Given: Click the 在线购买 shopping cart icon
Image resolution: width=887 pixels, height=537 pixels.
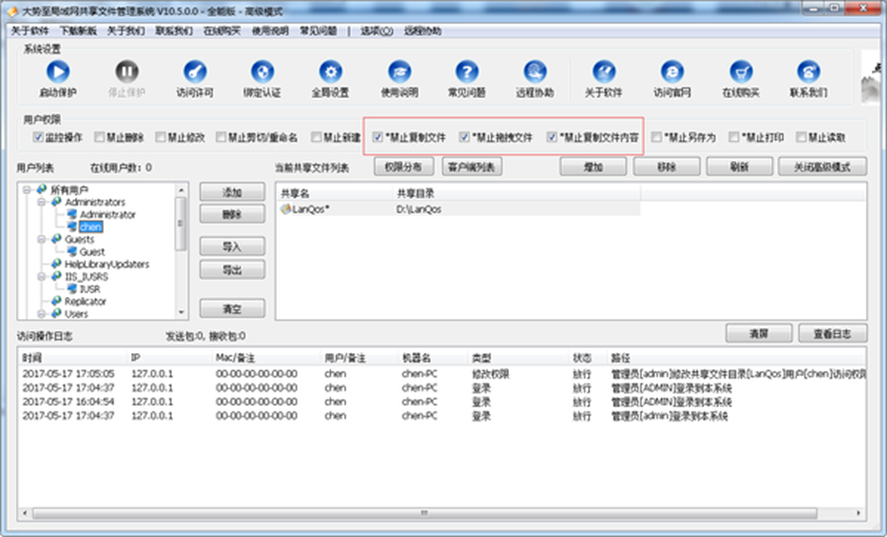Looking at the screenshot, I should tap(740, 72).
